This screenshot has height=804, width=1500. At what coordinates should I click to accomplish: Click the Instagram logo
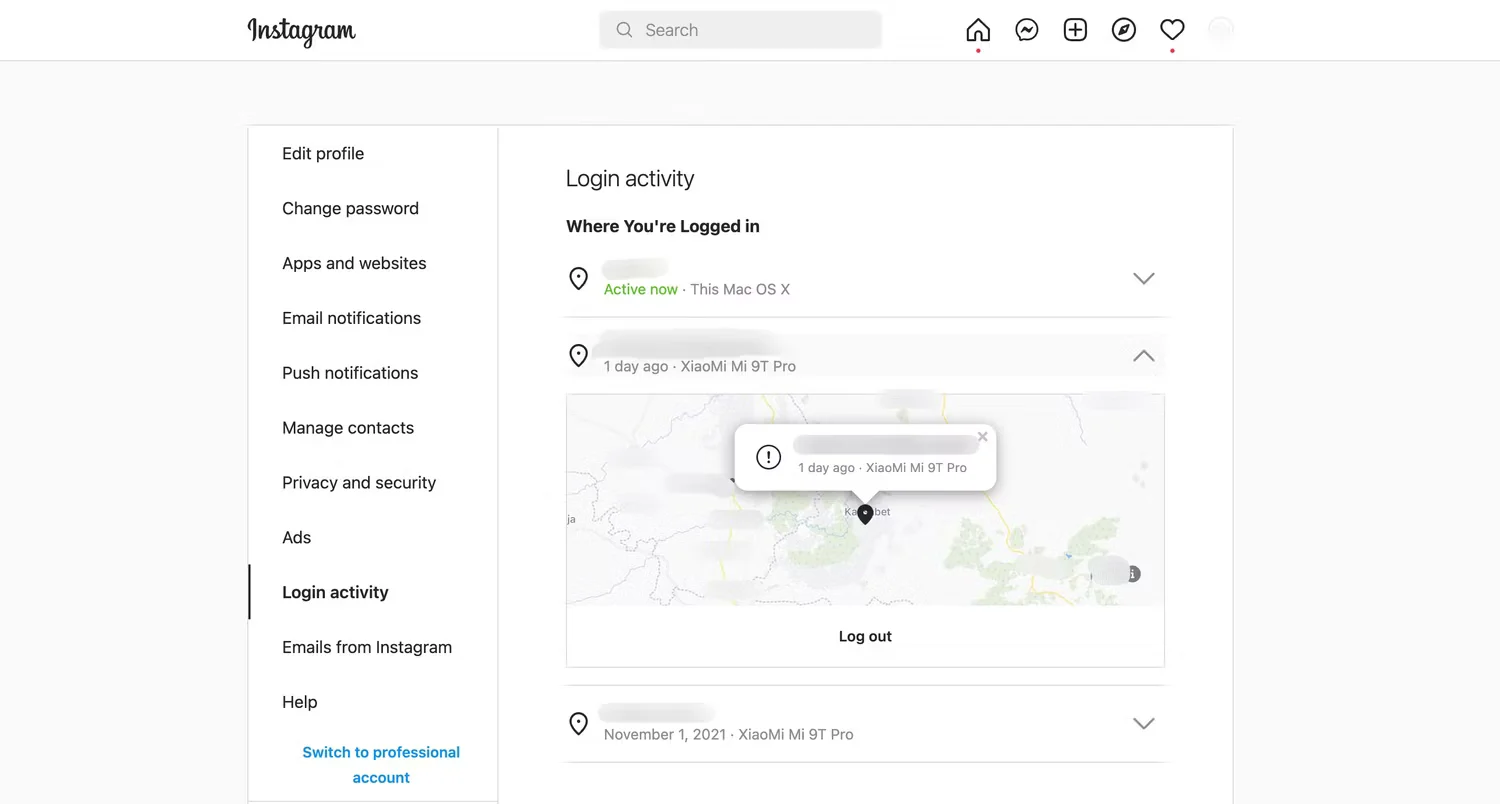tap(301, 31)
